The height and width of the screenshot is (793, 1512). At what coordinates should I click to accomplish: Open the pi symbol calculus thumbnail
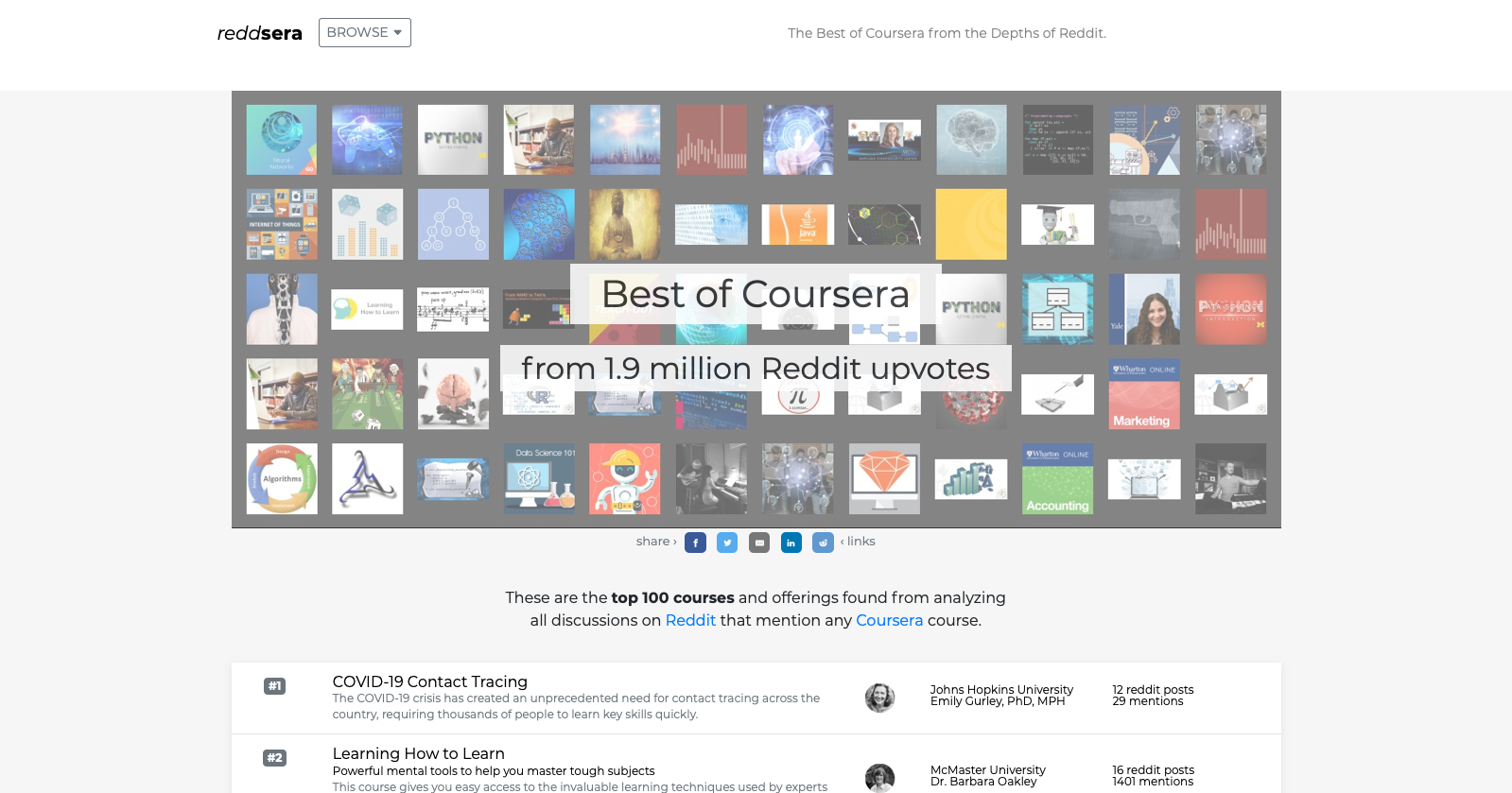tap(798, 401)
